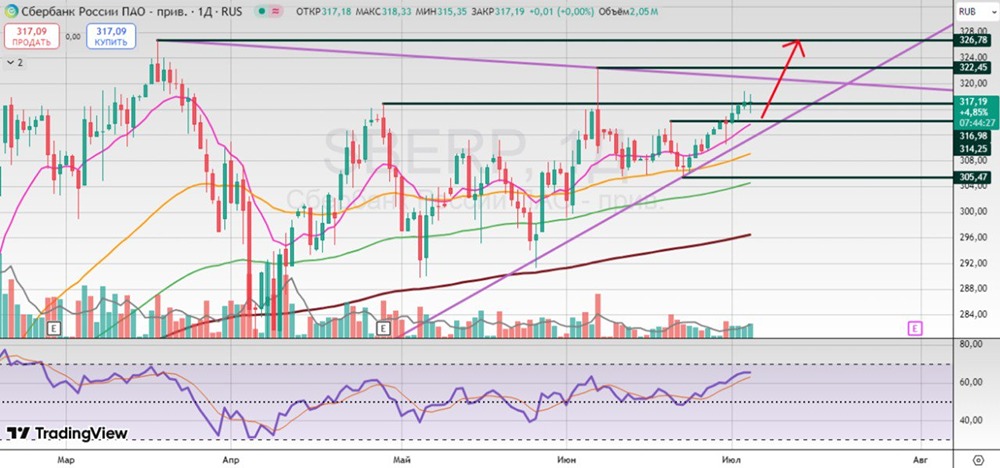Click the 324,00 price axis tick
1000x468 pixels.
pyautogui.click(x=972, y=57)
